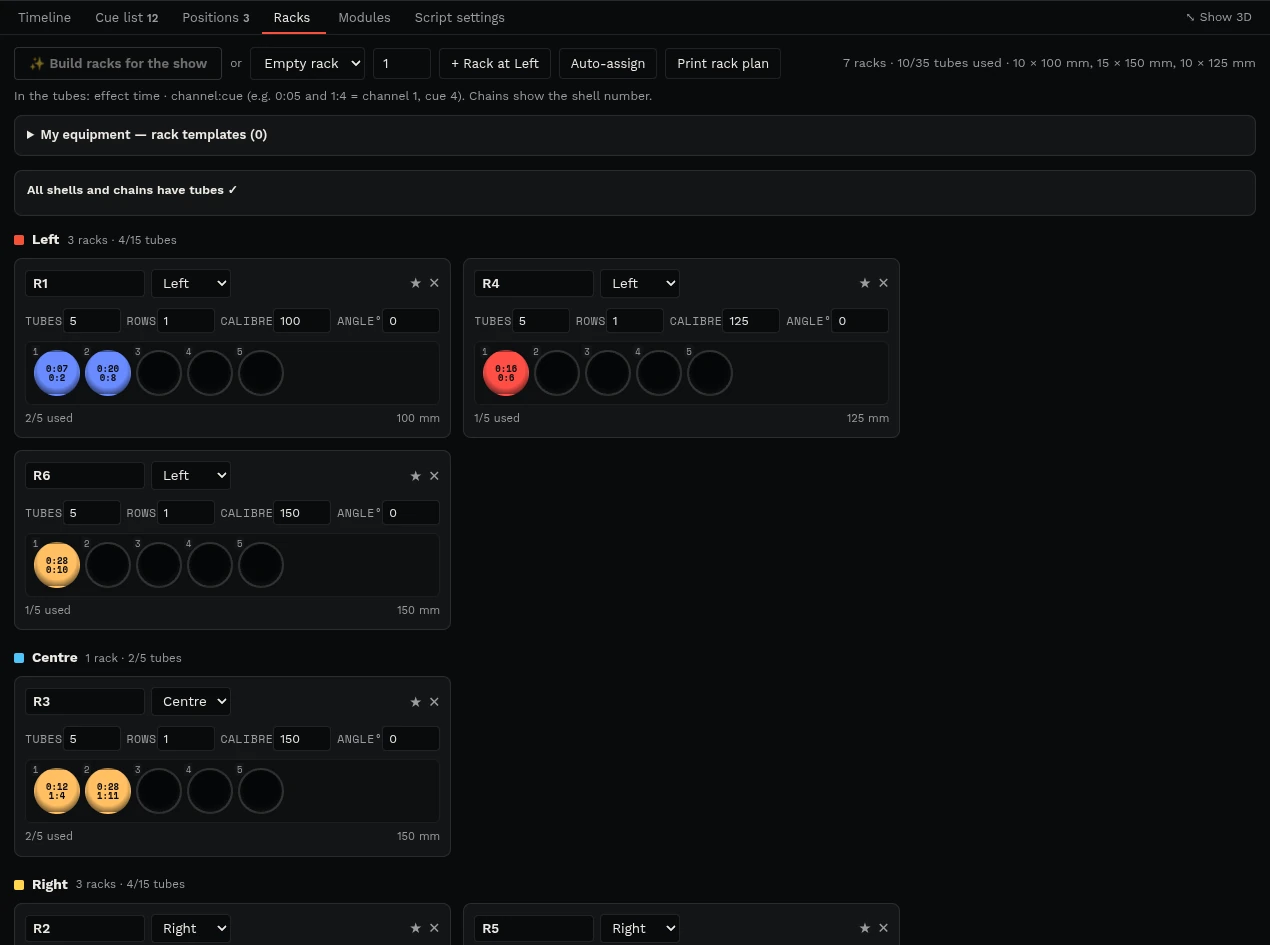Edit R4 angle field
Image resolution: width=1270 pixels, height=945 pixels.
coord(860,321)
